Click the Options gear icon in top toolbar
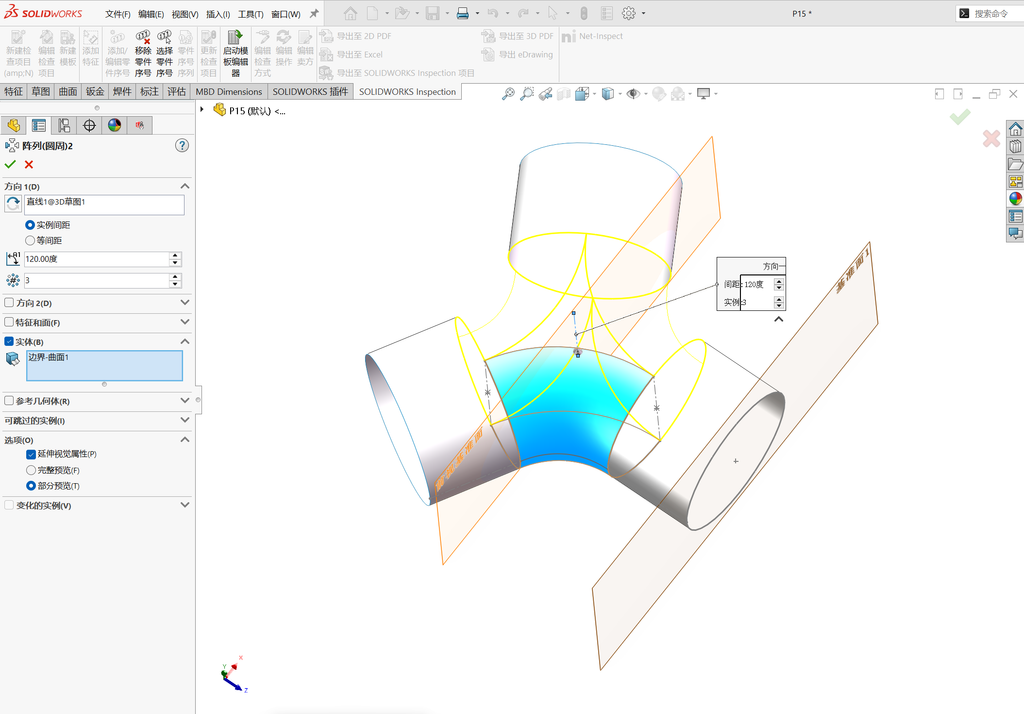This screenshot has width=1024, height=714. [x=628, y=13]
